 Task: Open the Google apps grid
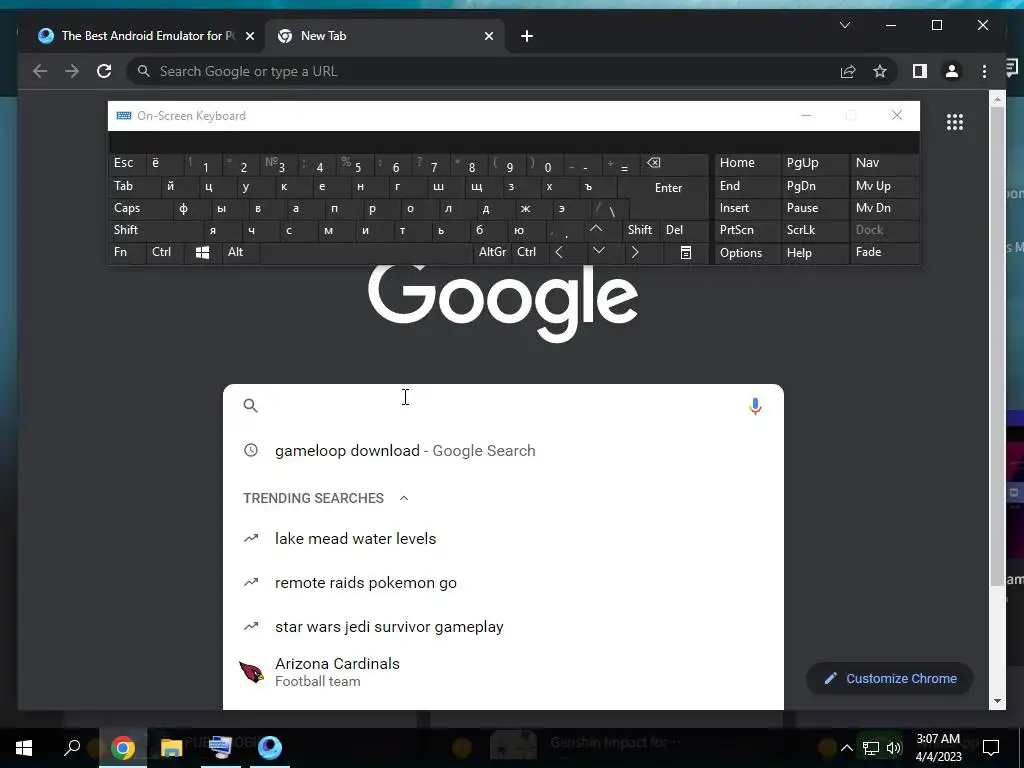point(955,121)
